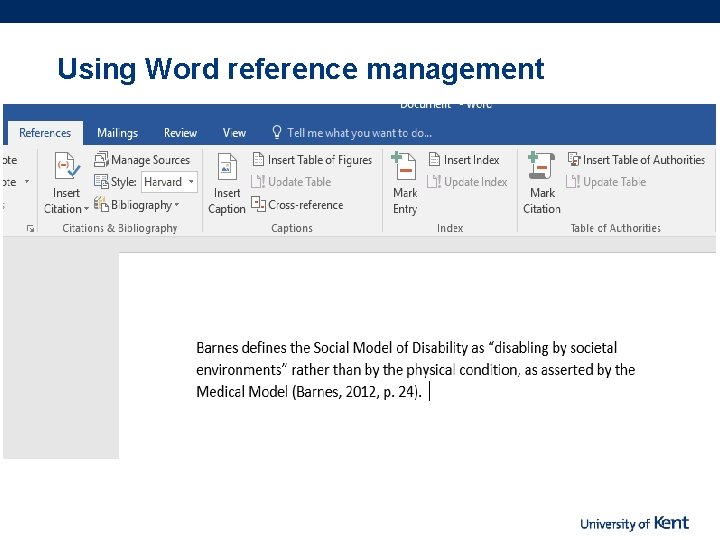This screenshot has height=540, width=720.
Task: Click the Insert Table of Figures icon
Action: pyautogui.click(x=259, y=159)
